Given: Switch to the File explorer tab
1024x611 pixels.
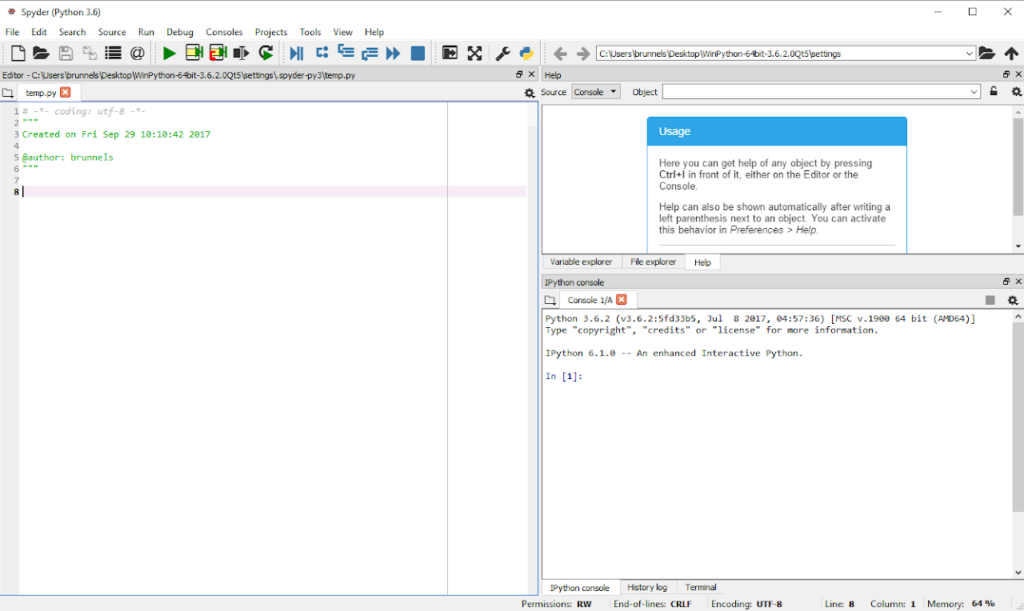Looking at the screenshot, I should pyautogui.click(x=653, y=262).
